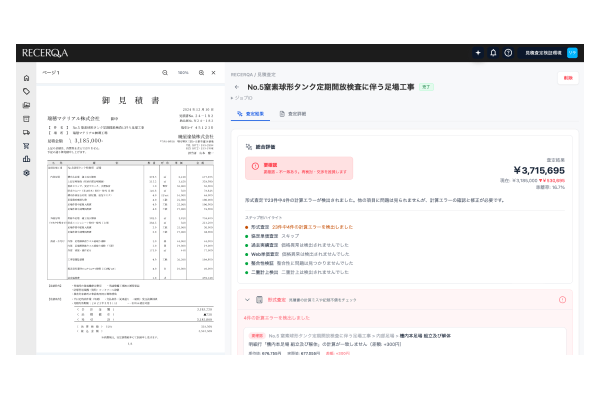
Task: Open the delivery truck icon in sidebar
Action: pos(27,132)
